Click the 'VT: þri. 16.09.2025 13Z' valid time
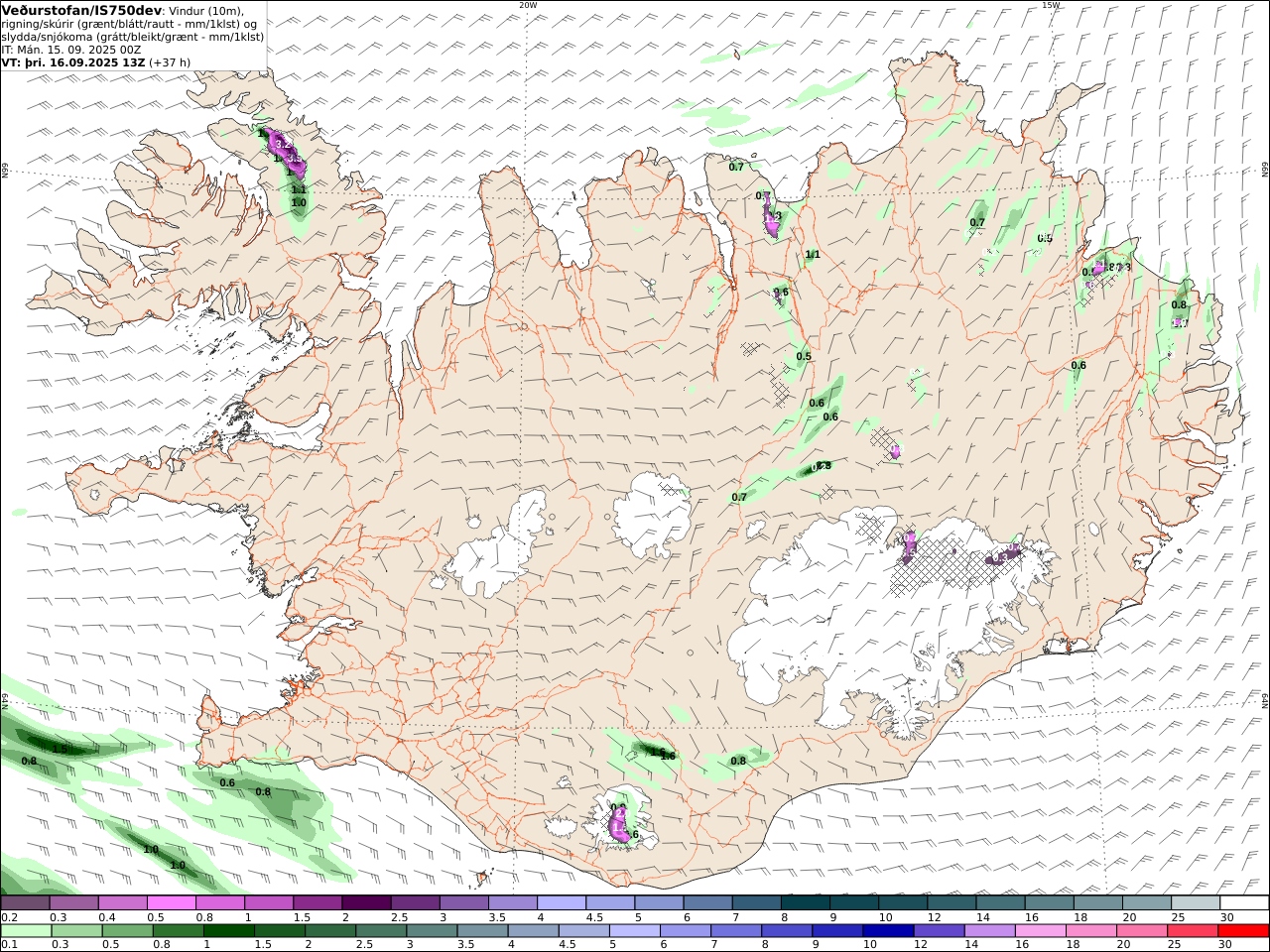This screenshot has width=1270, height=952. coord(73,61)
